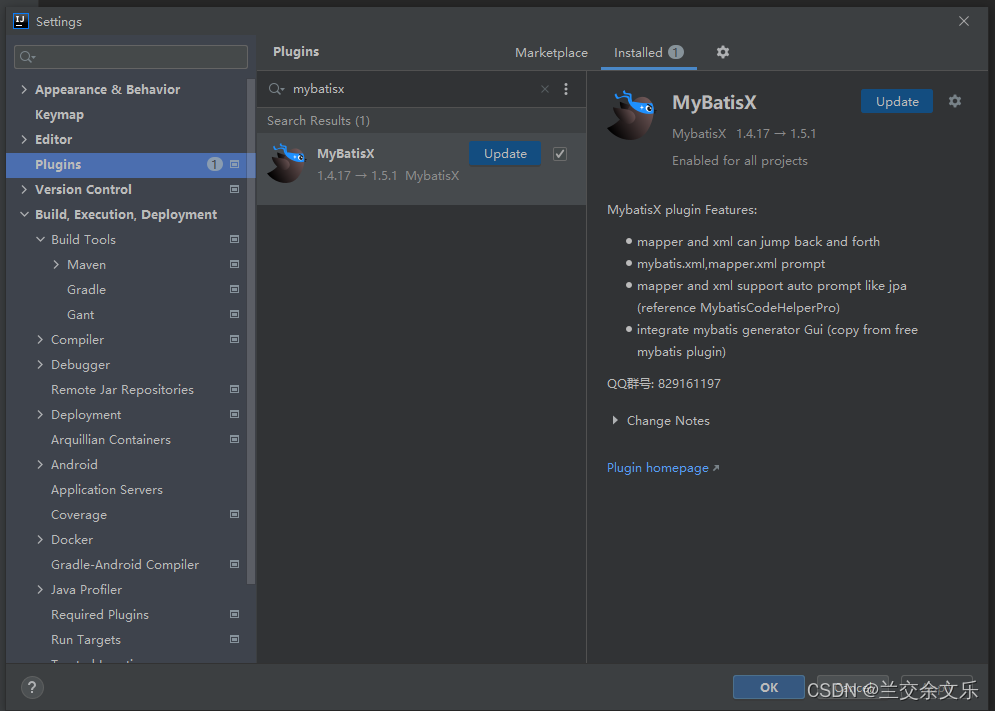995x711 pixels.
Task: Click the OK button
Action: tap(768, 687)
